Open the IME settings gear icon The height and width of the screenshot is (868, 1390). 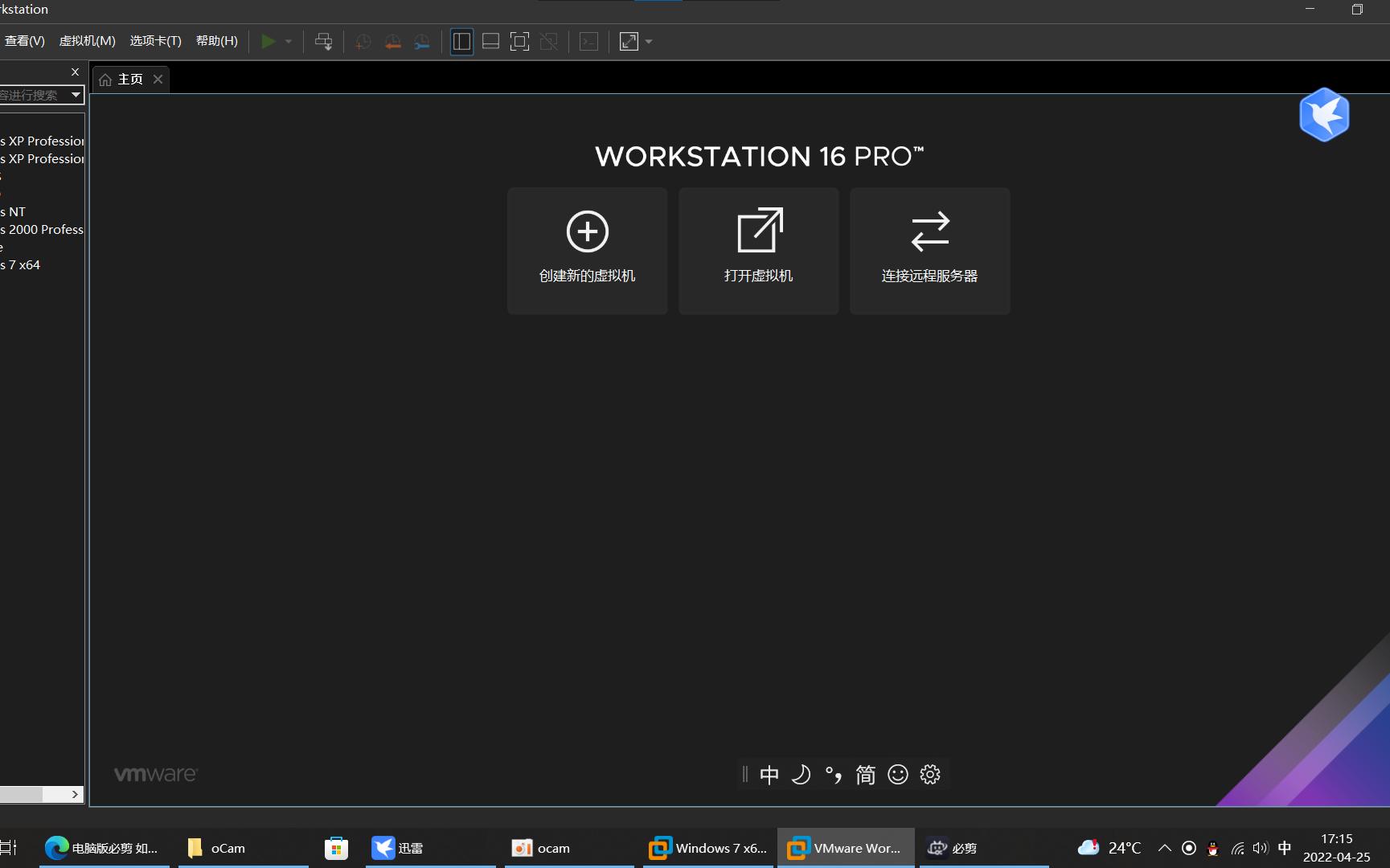coord(930,775)
